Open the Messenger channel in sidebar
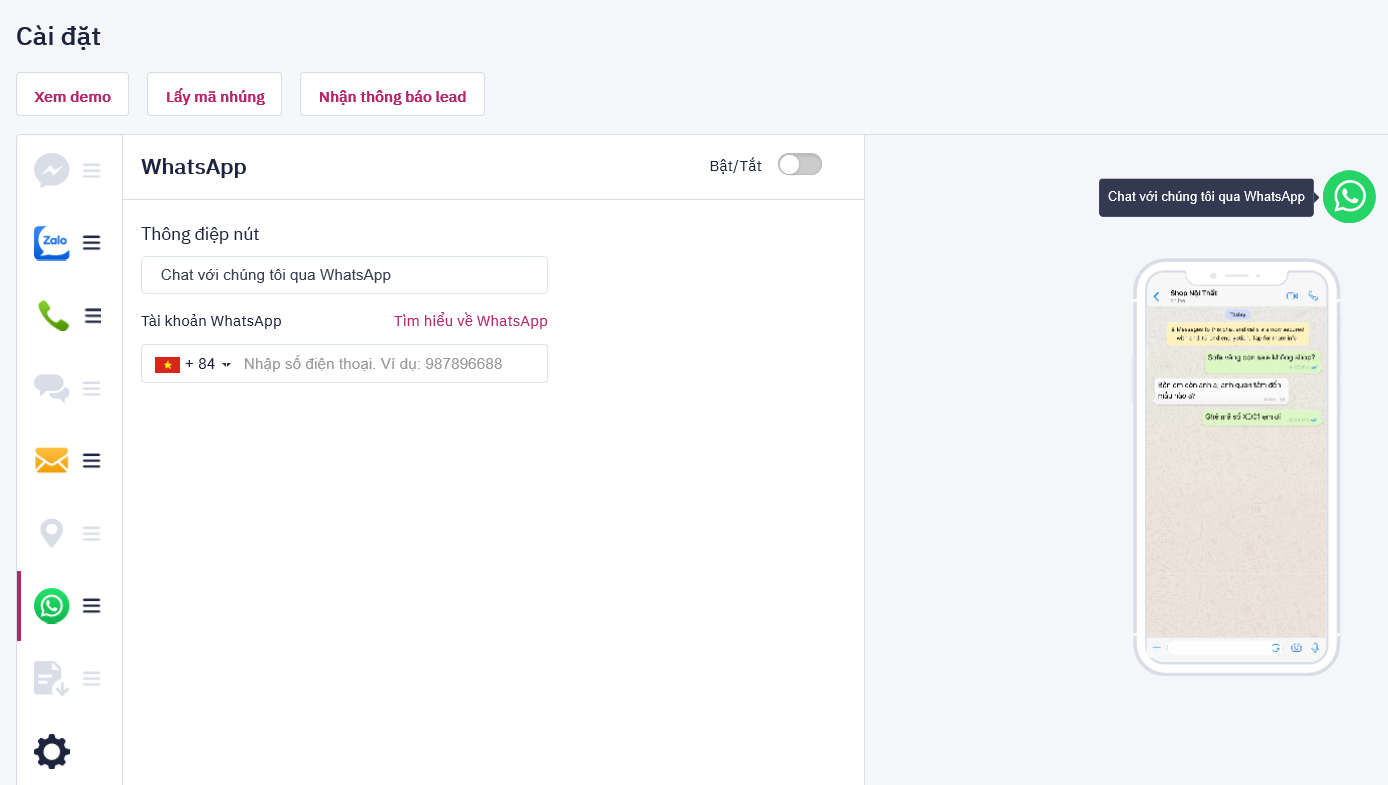 [52, 170]
